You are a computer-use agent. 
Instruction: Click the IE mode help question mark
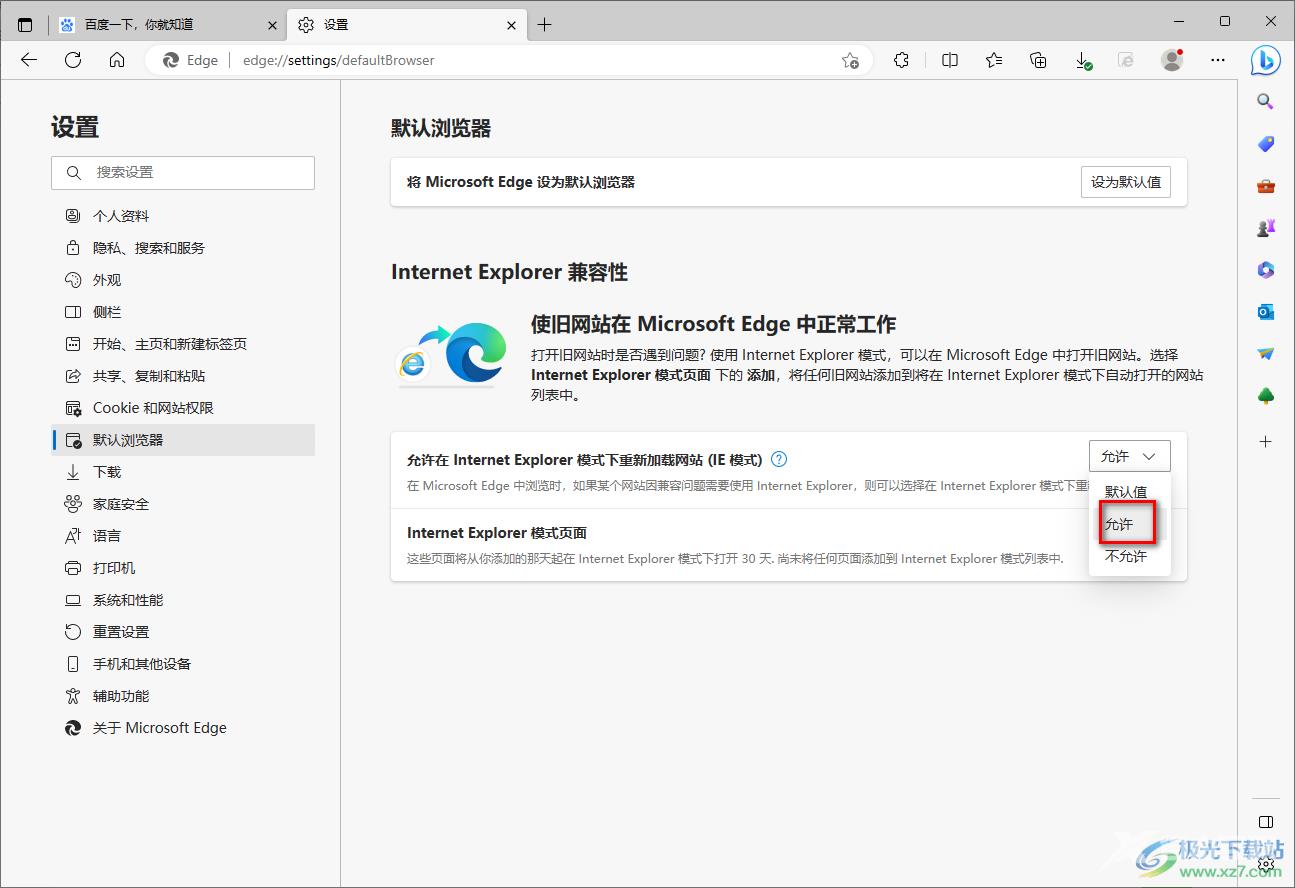pos(780,460)
